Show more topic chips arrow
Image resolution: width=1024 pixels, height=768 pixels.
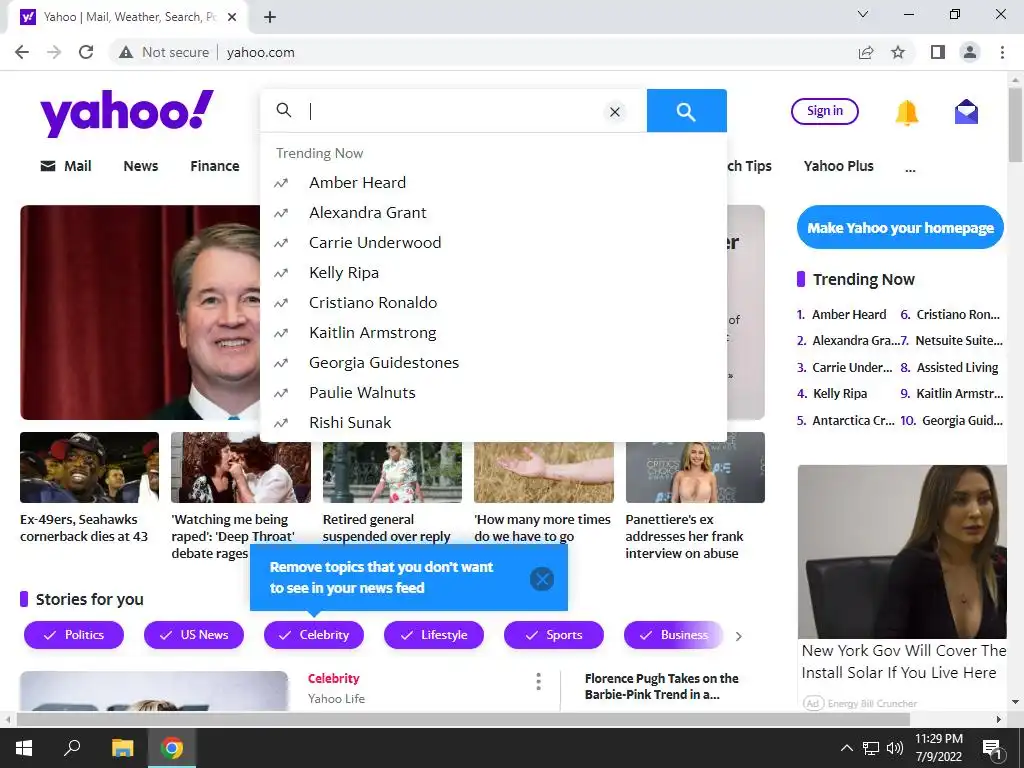(739, 636)
